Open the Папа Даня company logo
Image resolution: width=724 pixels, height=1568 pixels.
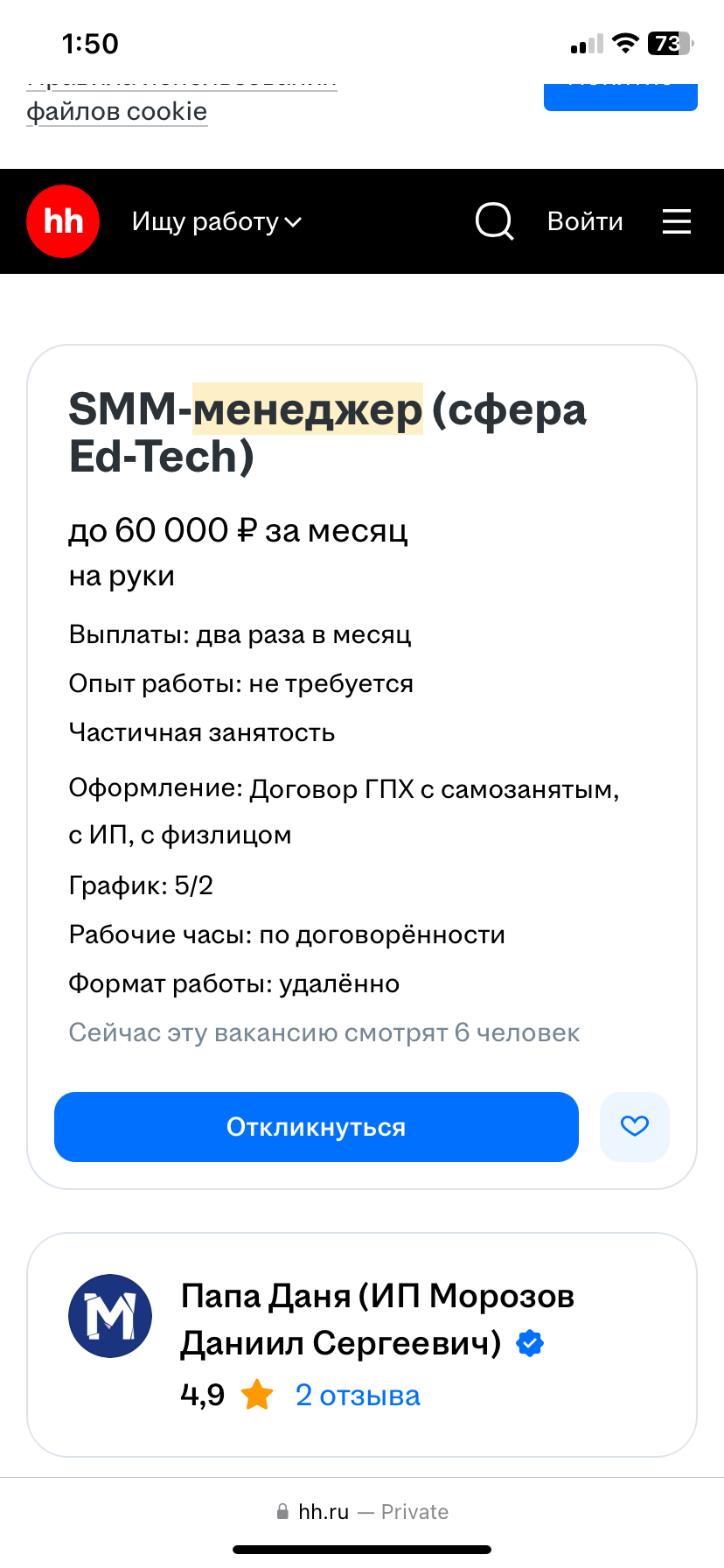tap(110, 1316)
